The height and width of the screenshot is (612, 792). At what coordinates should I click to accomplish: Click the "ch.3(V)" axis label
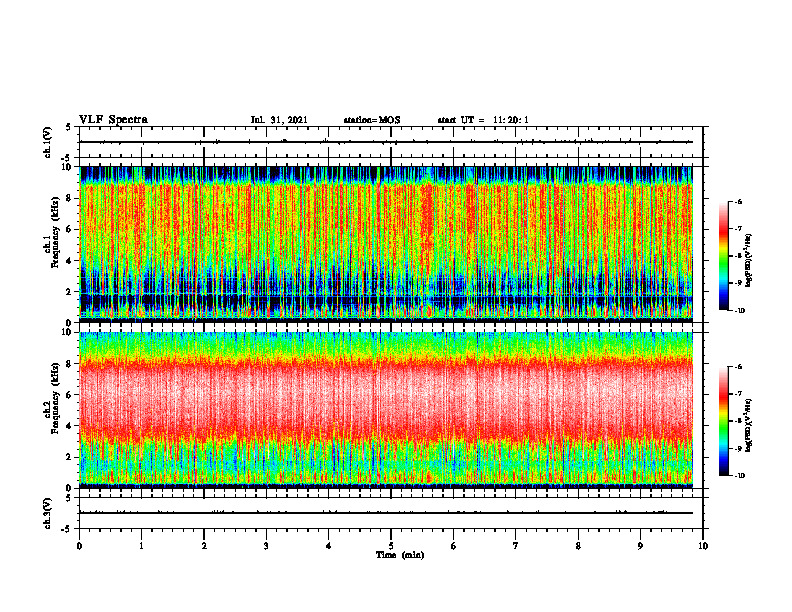pyautogui.click(x=48, y=513)
